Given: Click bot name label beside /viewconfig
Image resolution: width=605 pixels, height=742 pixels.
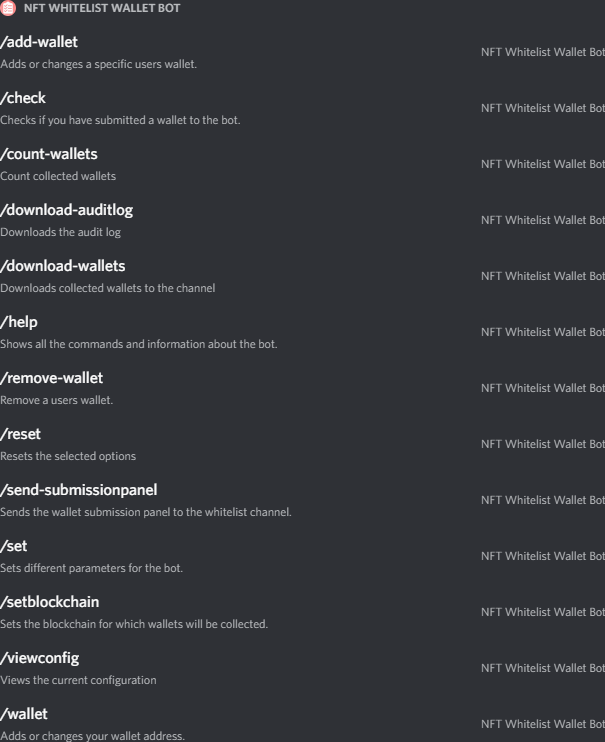Looking at the screenshot, I should tap(542, 667).
